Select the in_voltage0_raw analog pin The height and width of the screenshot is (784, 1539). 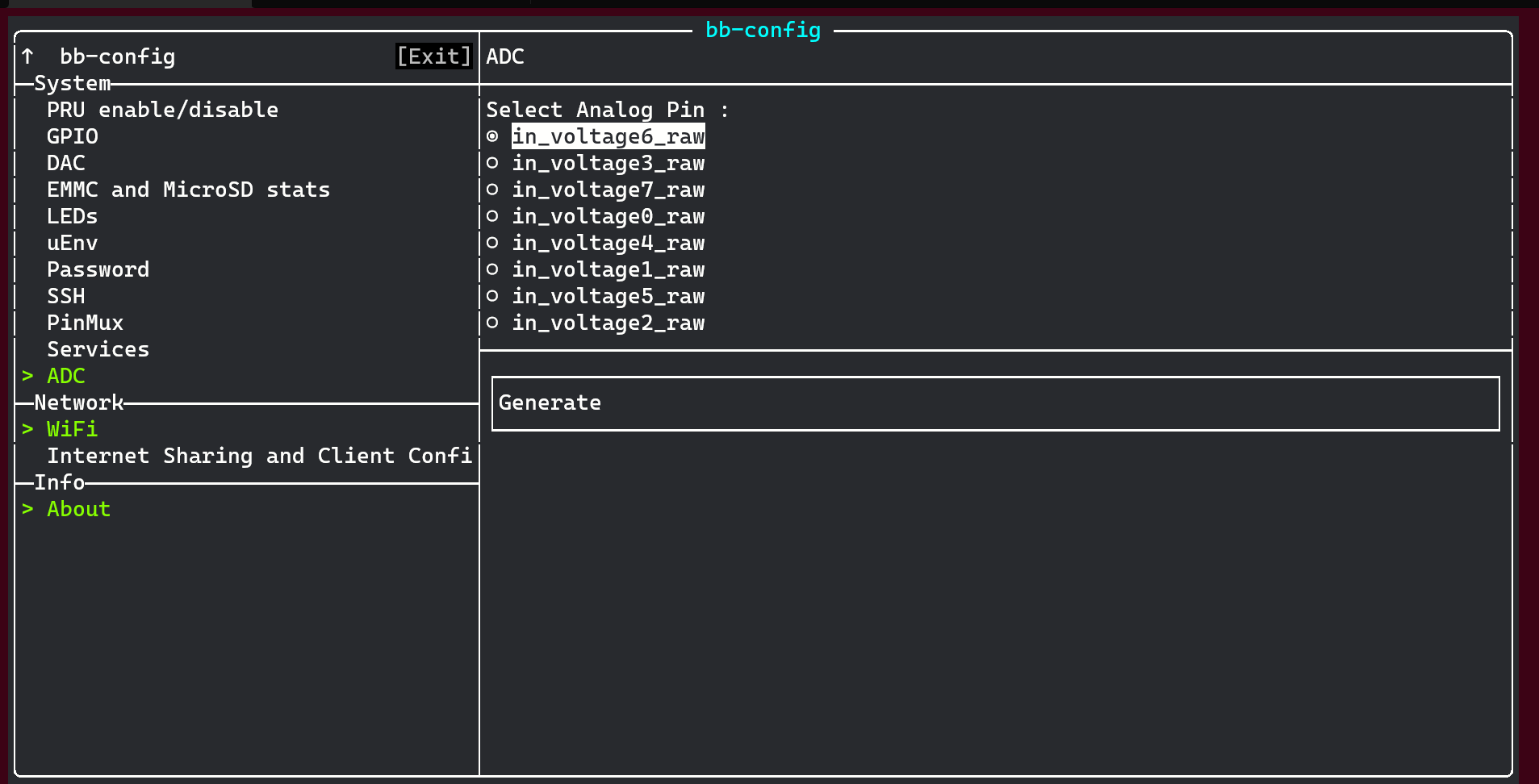click(x=608, y=216)
